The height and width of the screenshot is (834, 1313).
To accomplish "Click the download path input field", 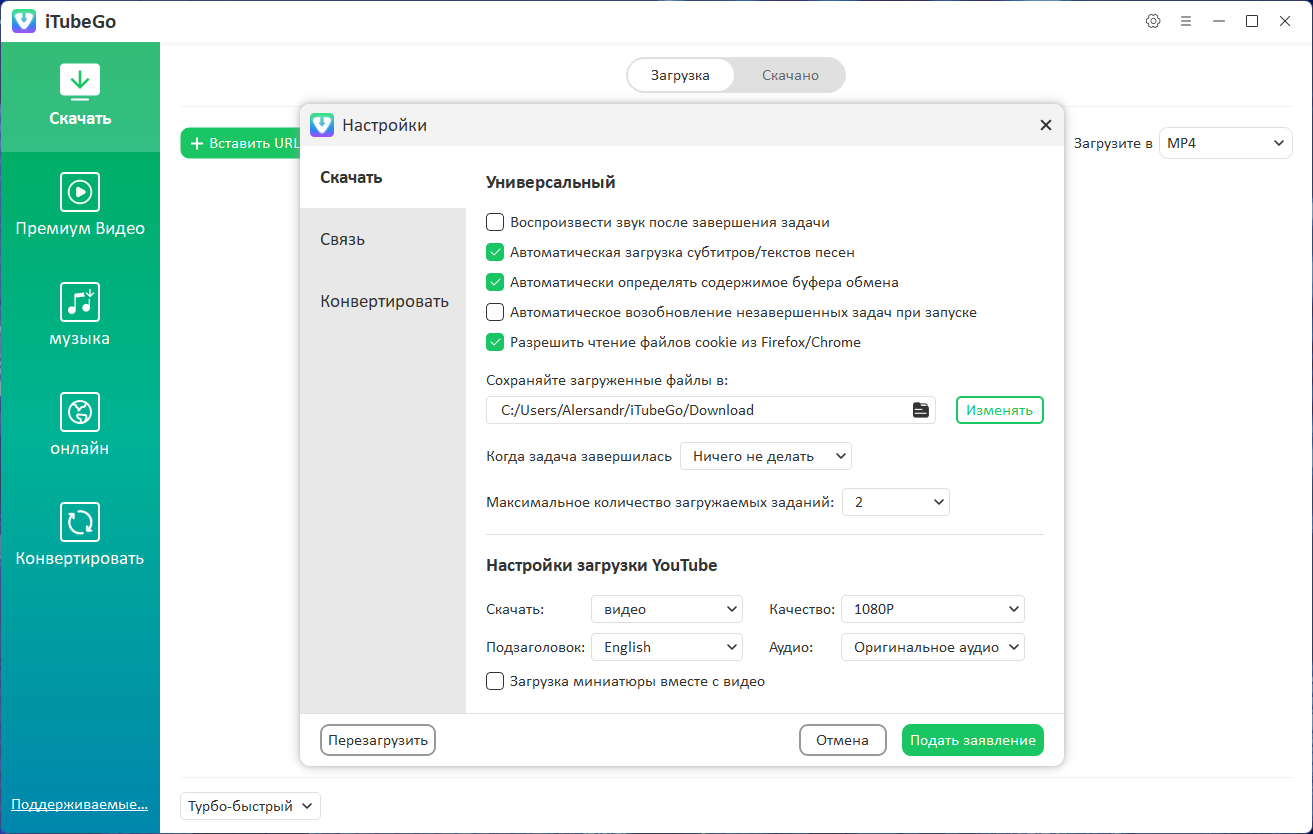I will (700, 410).
